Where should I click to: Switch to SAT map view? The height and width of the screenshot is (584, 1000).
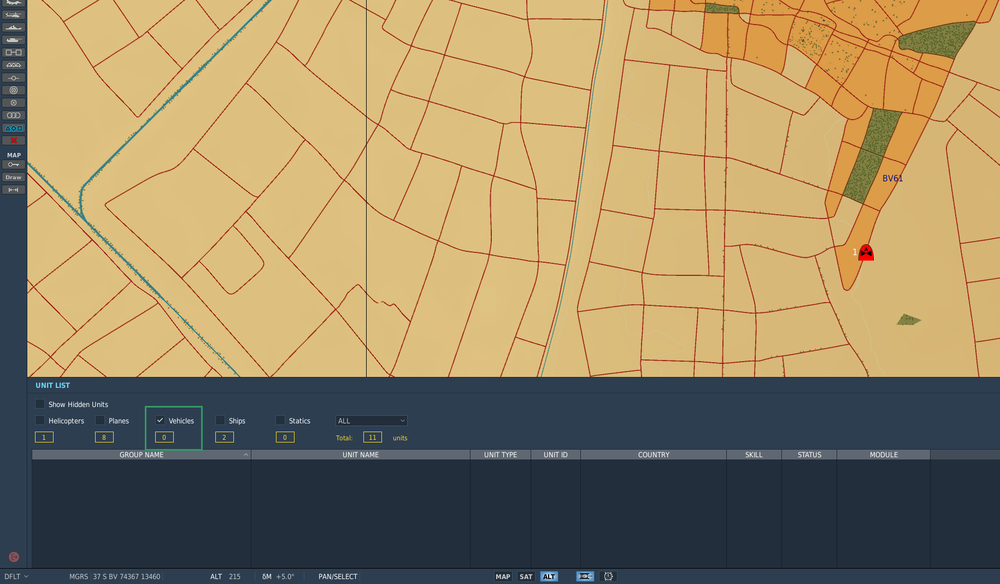(x=526, y=577)
